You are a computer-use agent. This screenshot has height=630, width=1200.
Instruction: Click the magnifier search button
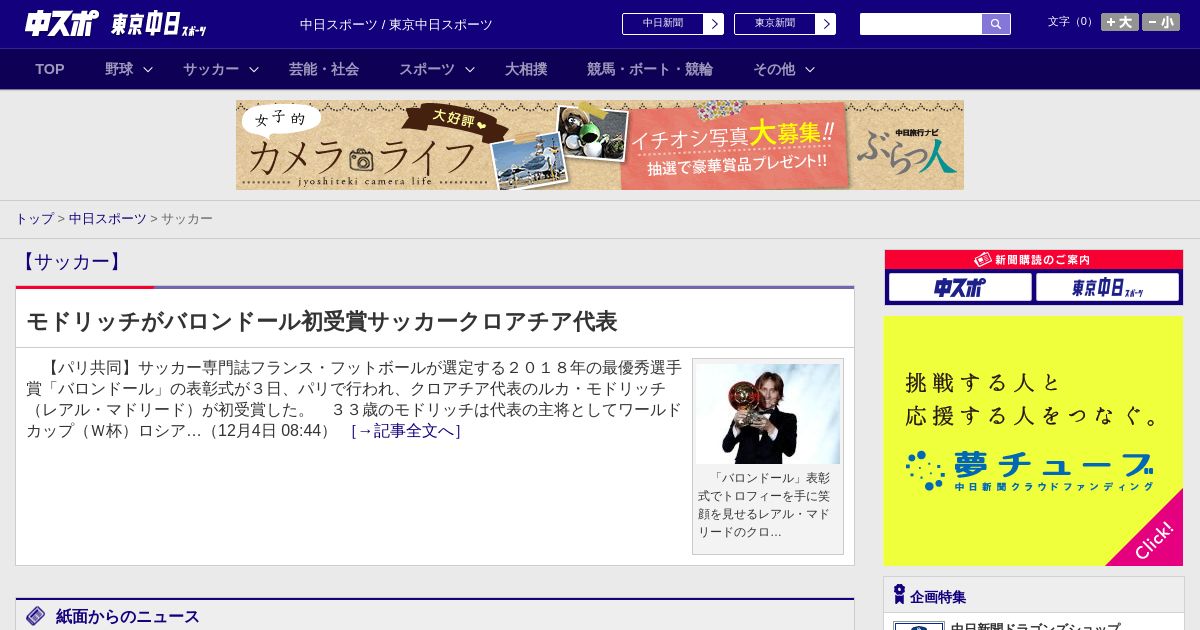coord(996,24)
